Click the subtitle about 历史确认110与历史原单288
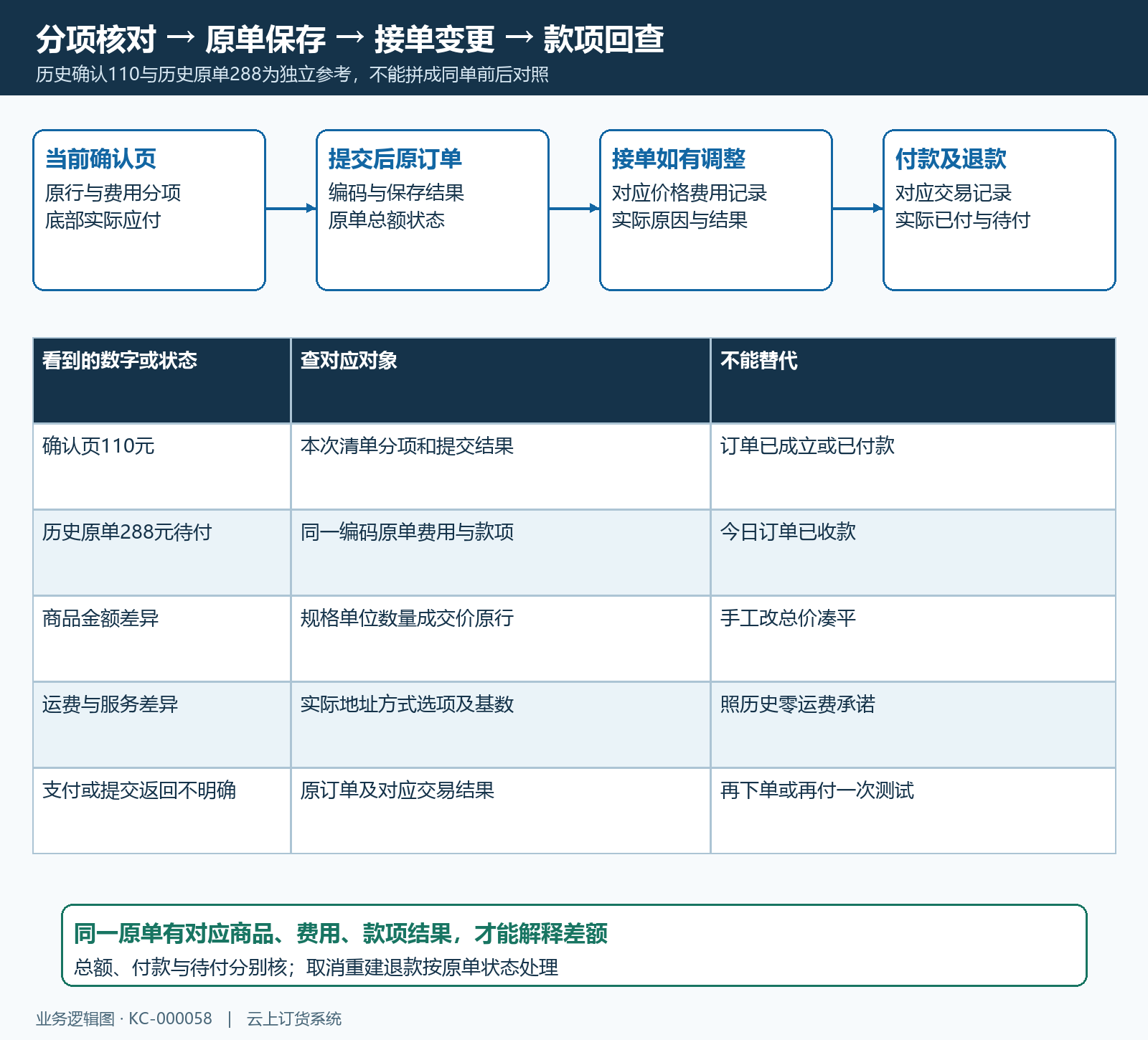 coord(292,75)
